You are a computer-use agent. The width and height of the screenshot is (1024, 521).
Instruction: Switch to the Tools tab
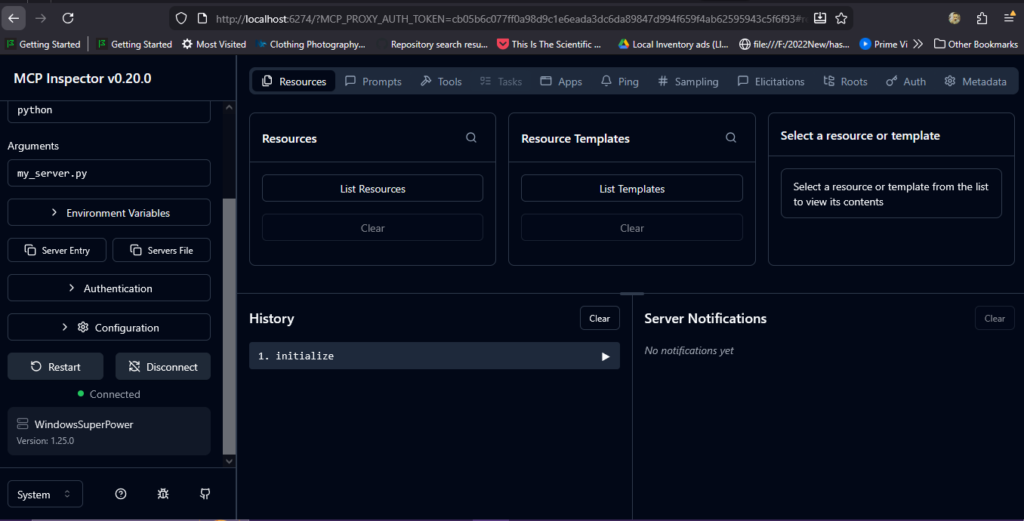tap(441, 81)
